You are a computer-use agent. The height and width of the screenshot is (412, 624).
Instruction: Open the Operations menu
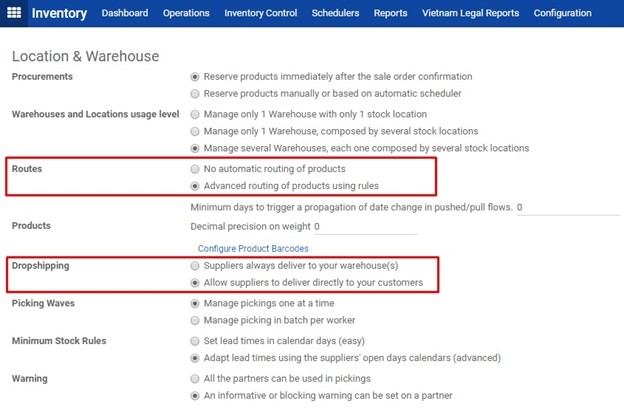click(186, 13)
